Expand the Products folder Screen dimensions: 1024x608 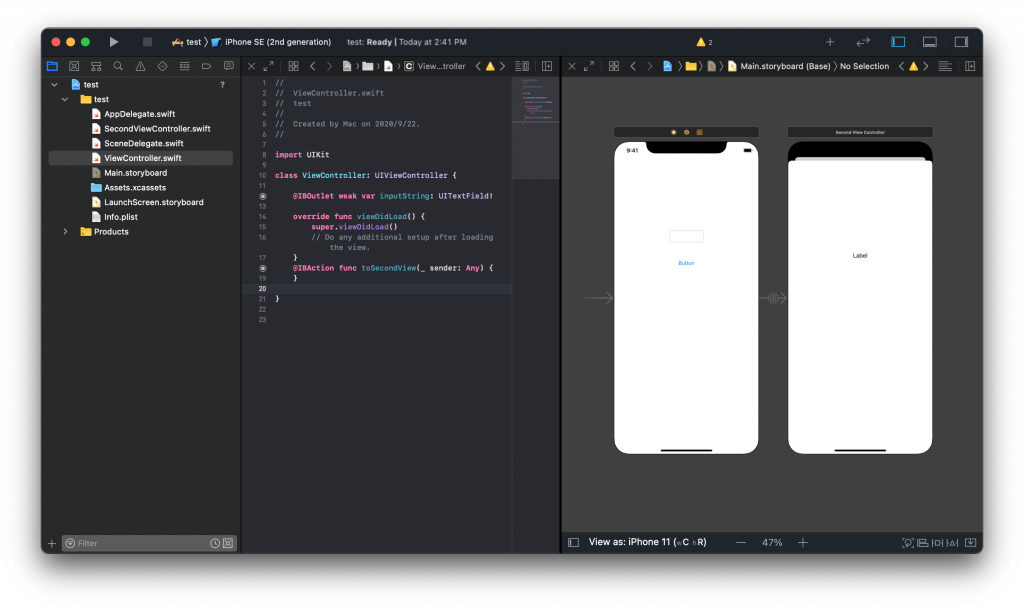click(x=65, y=232)
